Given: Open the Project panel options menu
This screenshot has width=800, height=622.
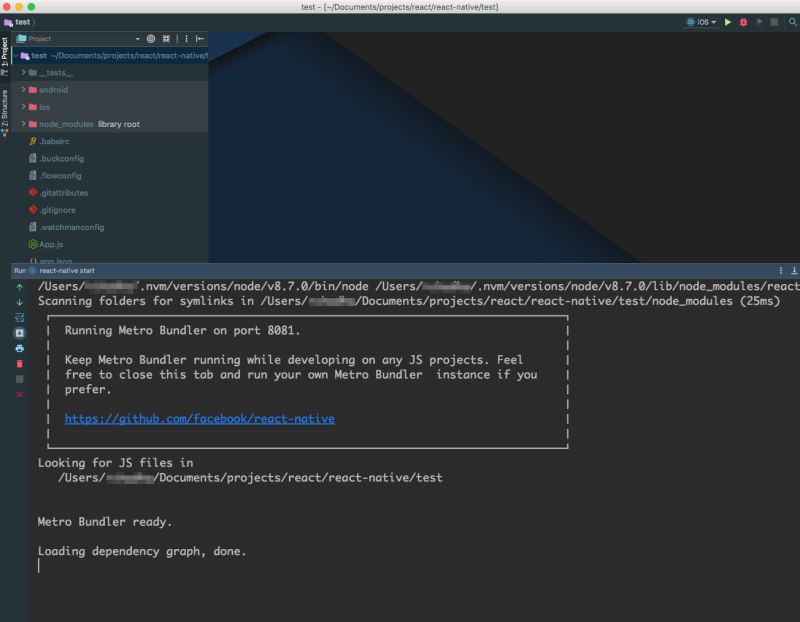Looking at the screenshot, I should click(186, 37).
